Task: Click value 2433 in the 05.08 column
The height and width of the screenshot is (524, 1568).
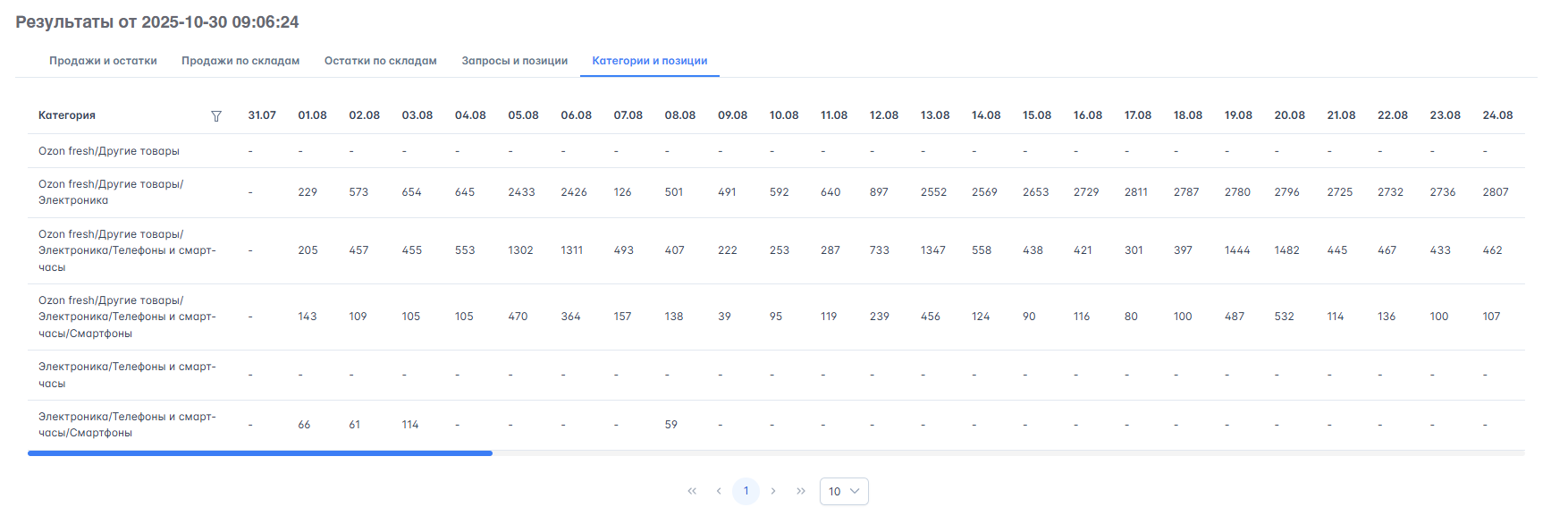Action: (x=521, y=192)
